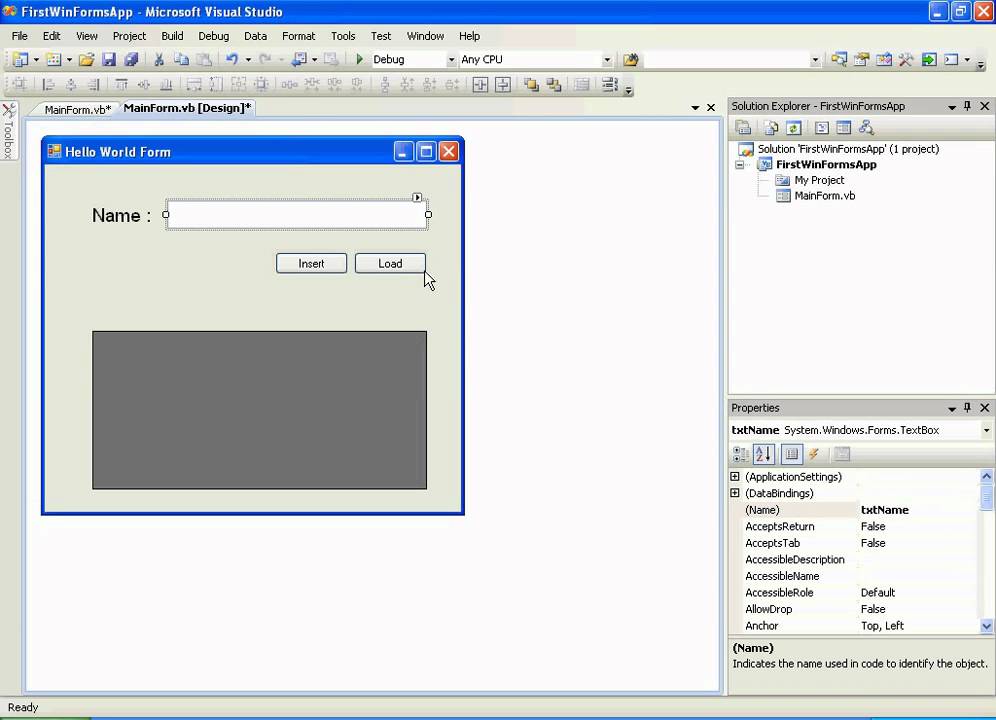Select the MainForm.vb [Design]* tab

[187, 108]
